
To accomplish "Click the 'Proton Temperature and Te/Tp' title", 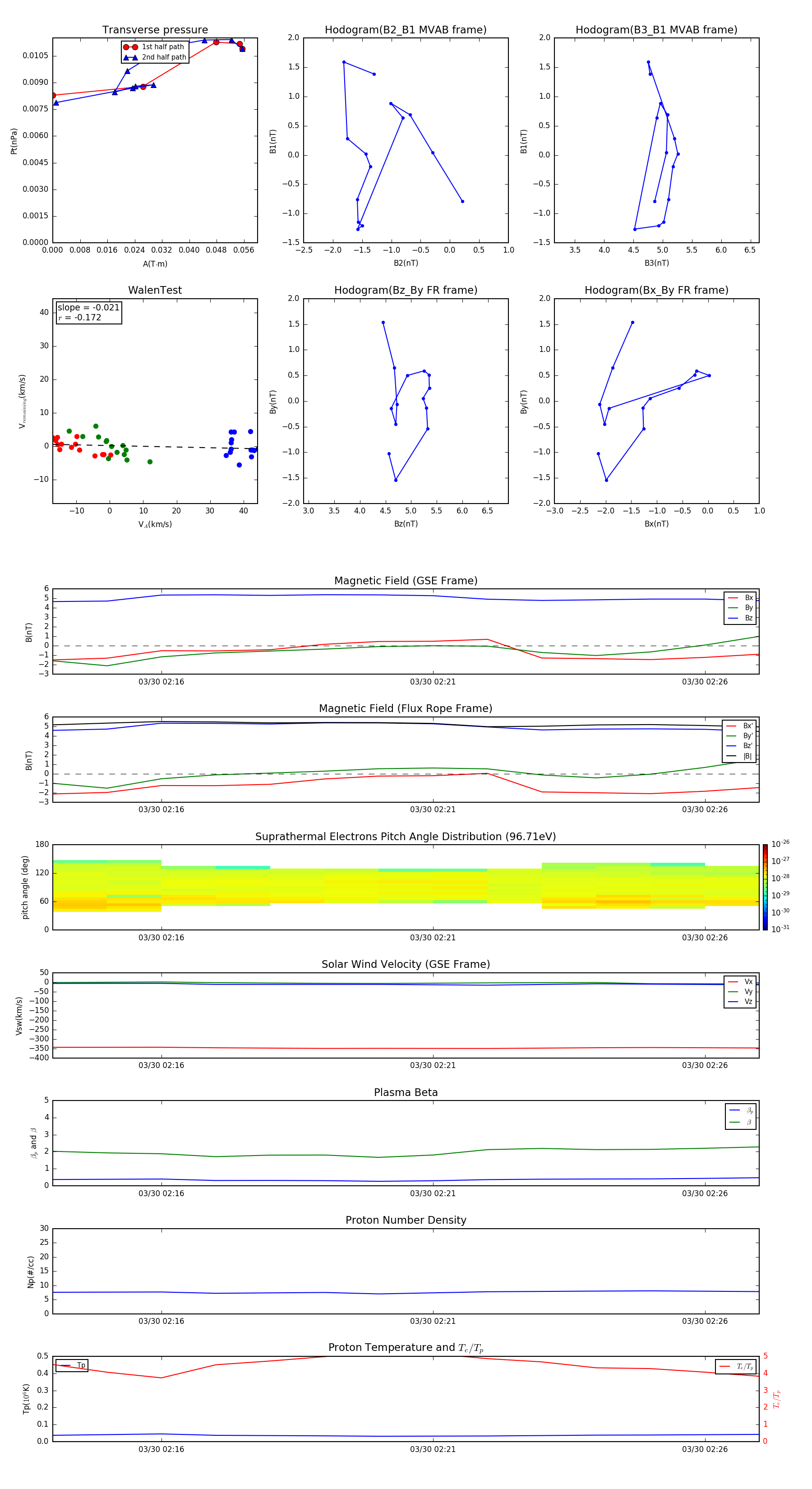I will (x=406, y=1348).
